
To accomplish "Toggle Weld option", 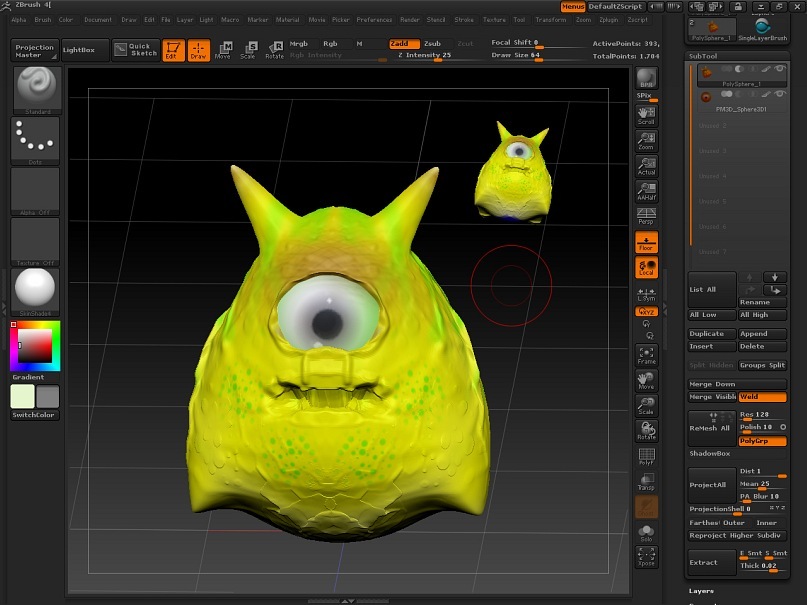I will coord(762,397).
